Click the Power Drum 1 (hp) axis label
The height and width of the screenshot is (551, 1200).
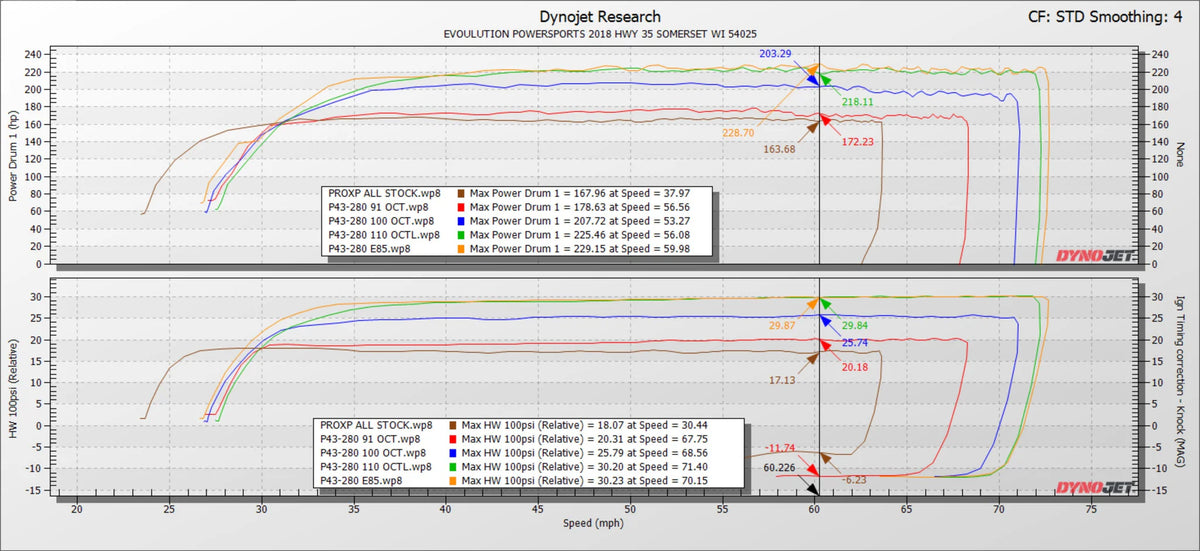point(13,155)
